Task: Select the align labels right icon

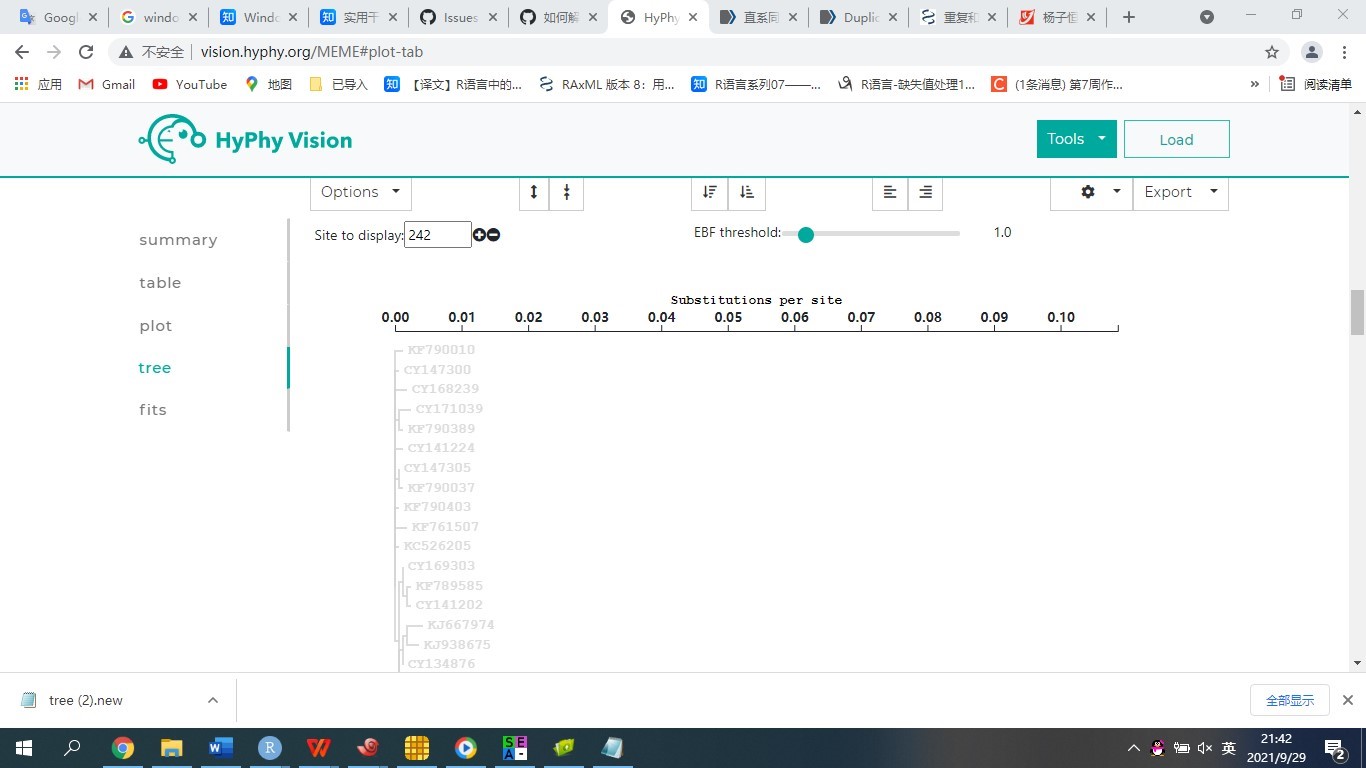Action: coord(924,192)
